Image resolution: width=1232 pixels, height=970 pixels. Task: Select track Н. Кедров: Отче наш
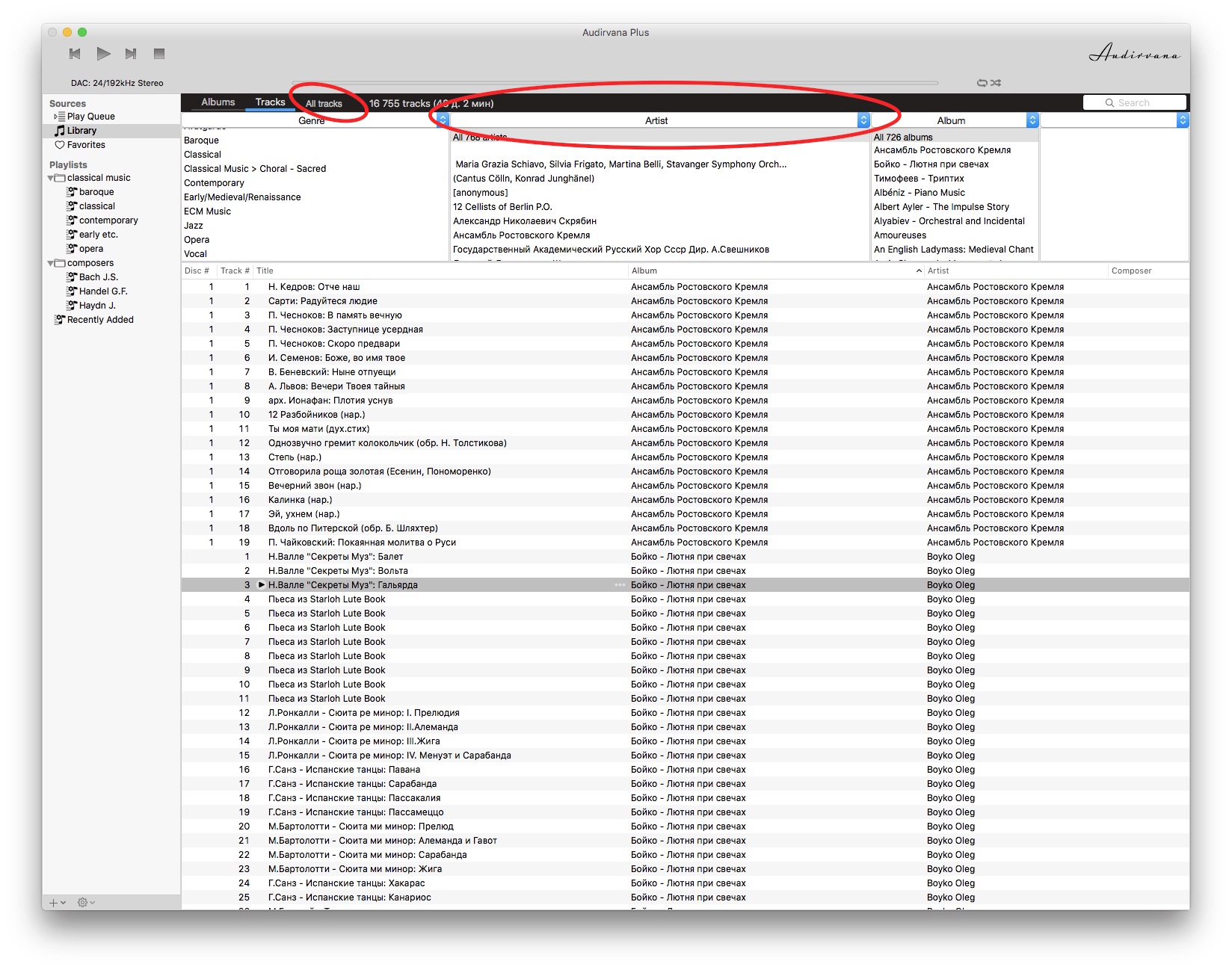(314, 287)
